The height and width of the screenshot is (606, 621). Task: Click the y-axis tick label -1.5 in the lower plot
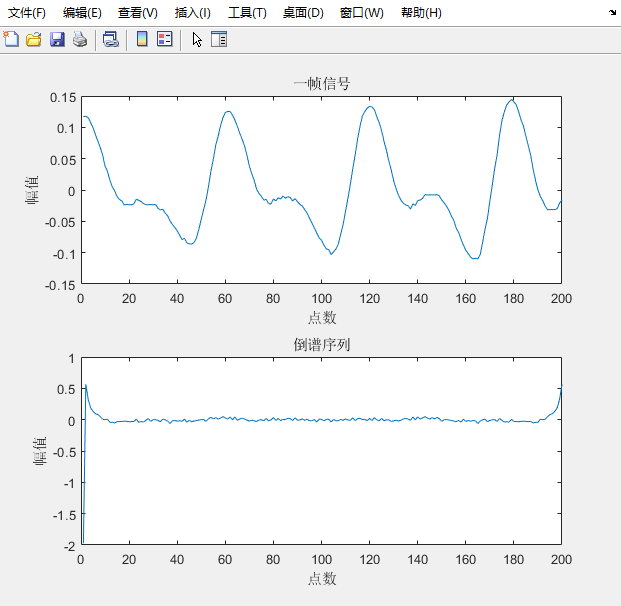pos(64,515)
